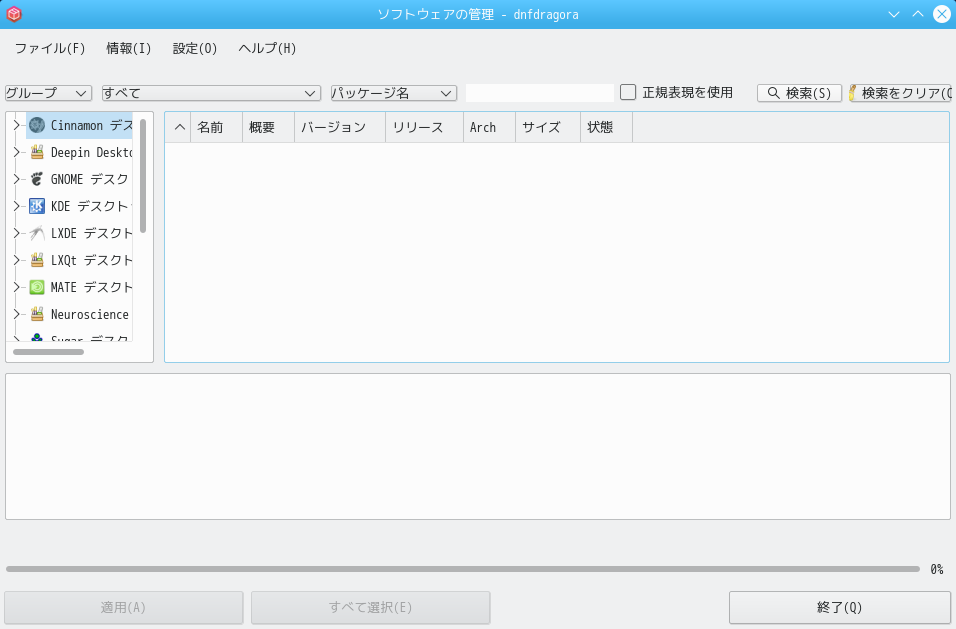Sort by the サイズ column header

click(548, 127)
